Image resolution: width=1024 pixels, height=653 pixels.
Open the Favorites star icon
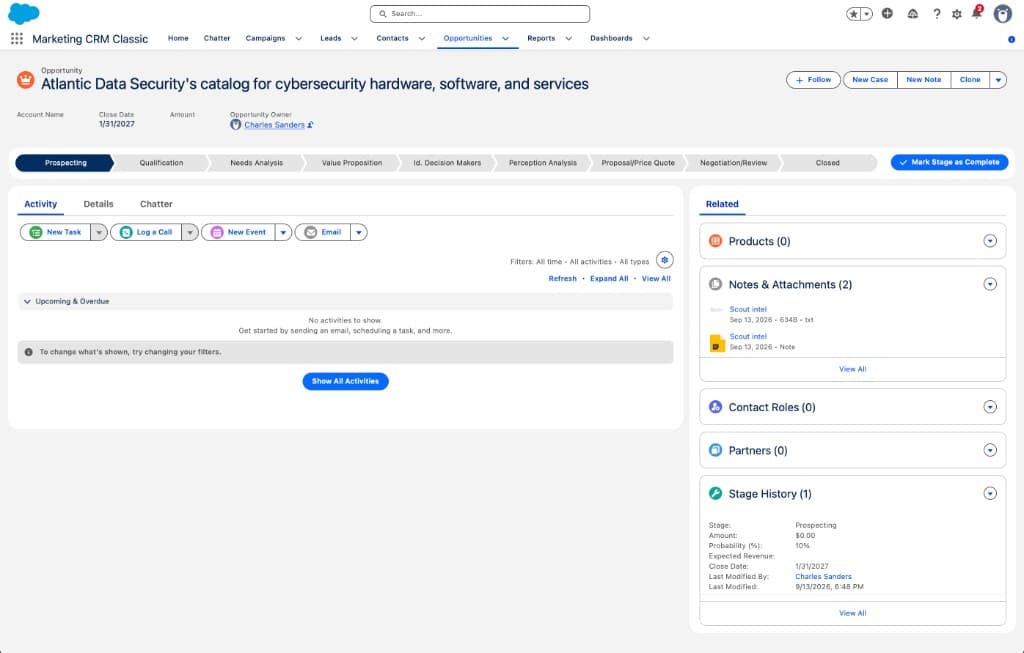[854, 14]
